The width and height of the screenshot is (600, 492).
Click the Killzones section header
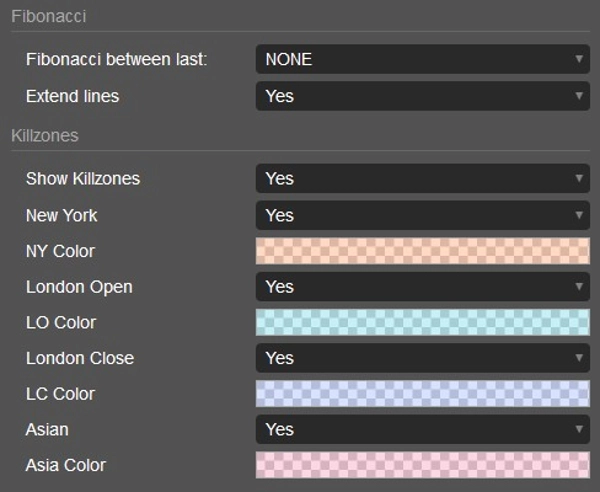[44, 134]
